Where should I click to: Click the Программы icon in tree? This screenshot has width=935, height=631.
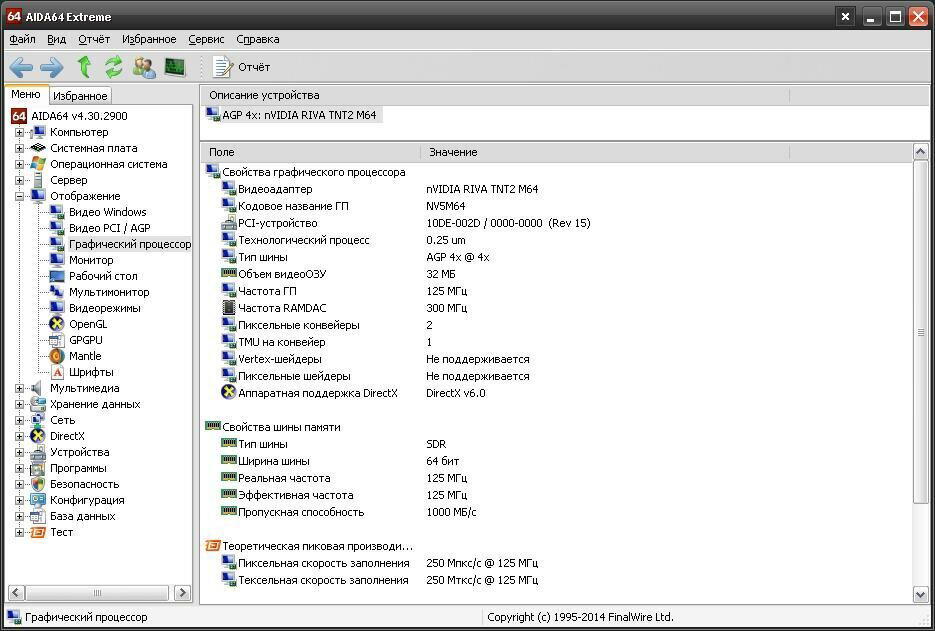coord(38,469)
